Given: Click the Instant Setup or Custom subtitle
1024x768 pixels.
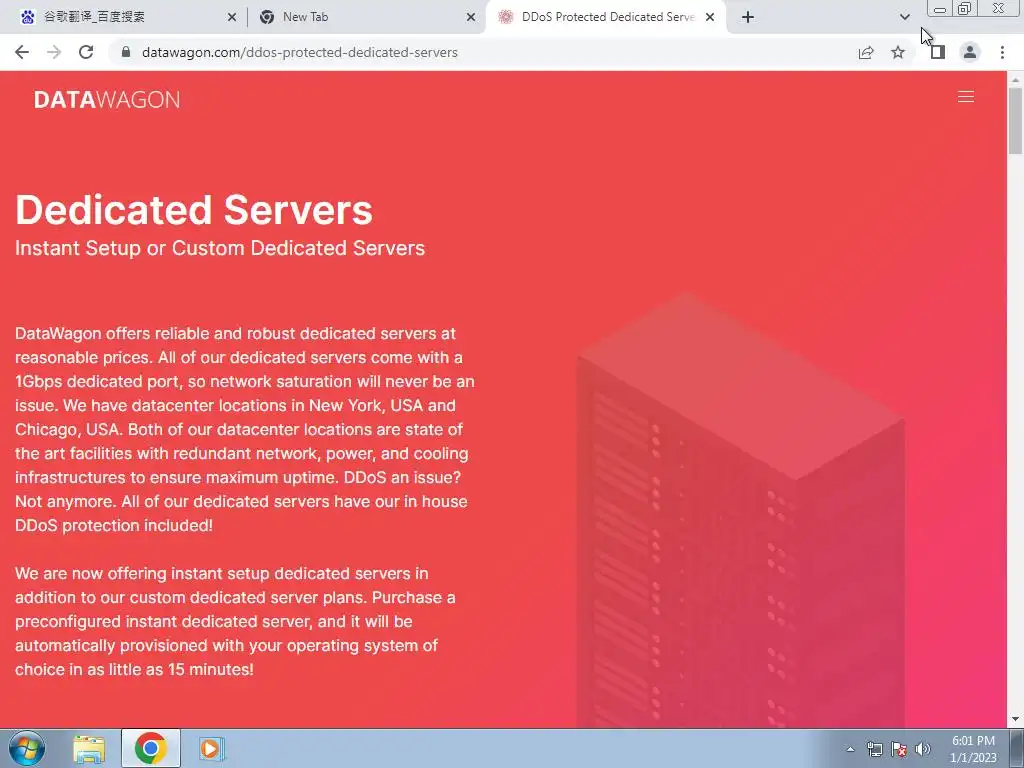Looking at the screenshot, I should 220,248.
